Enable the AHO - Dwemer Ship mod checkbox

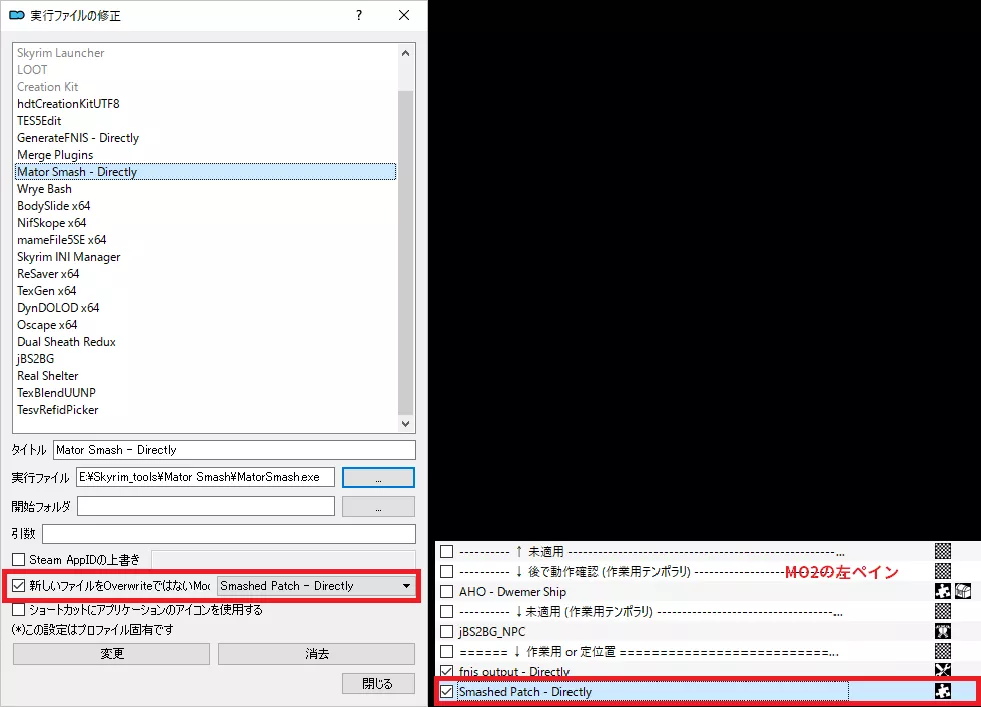(446, 591)
